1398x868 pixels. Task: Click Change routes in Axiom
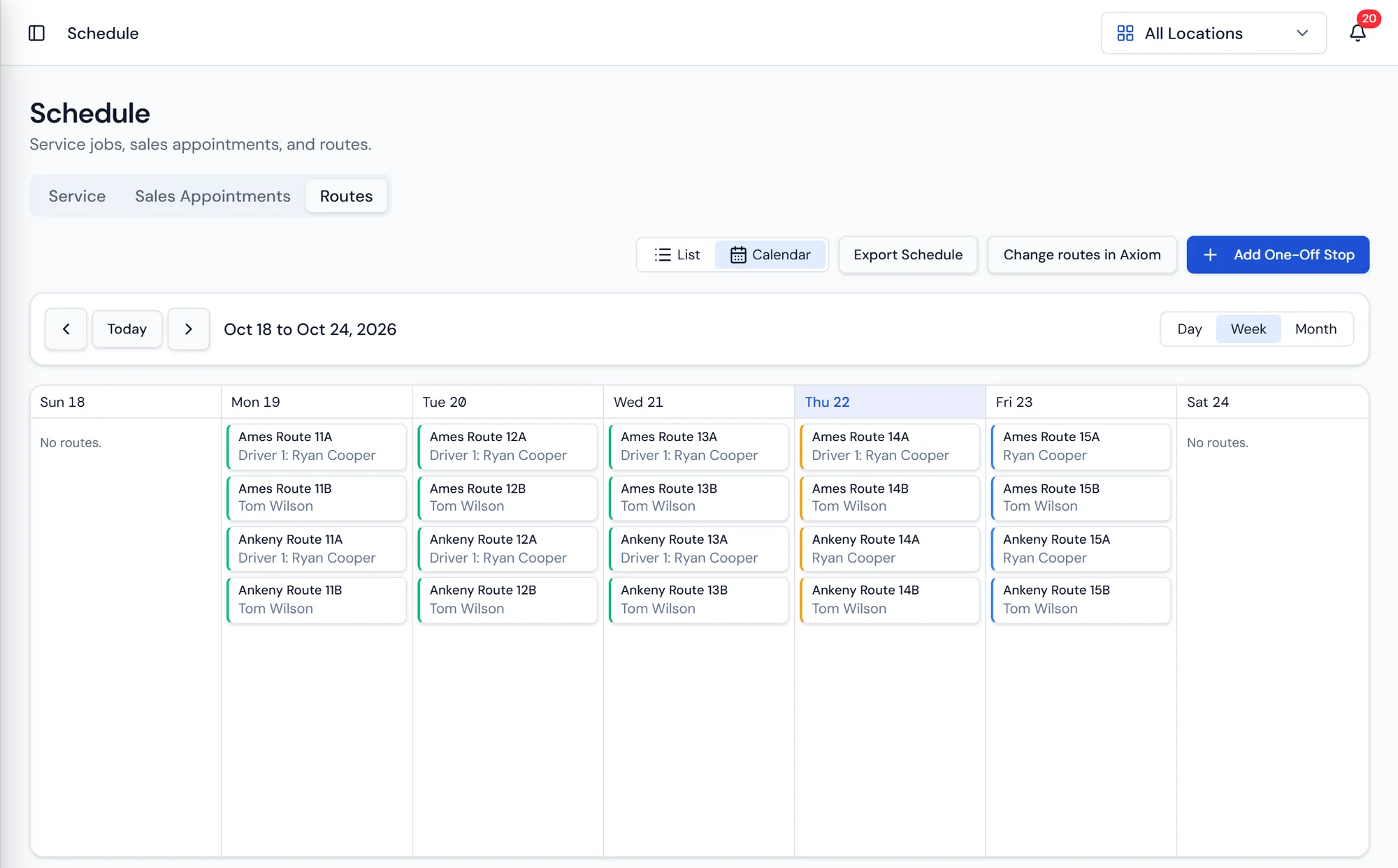pyautogui.click(x=1082, y=255)
